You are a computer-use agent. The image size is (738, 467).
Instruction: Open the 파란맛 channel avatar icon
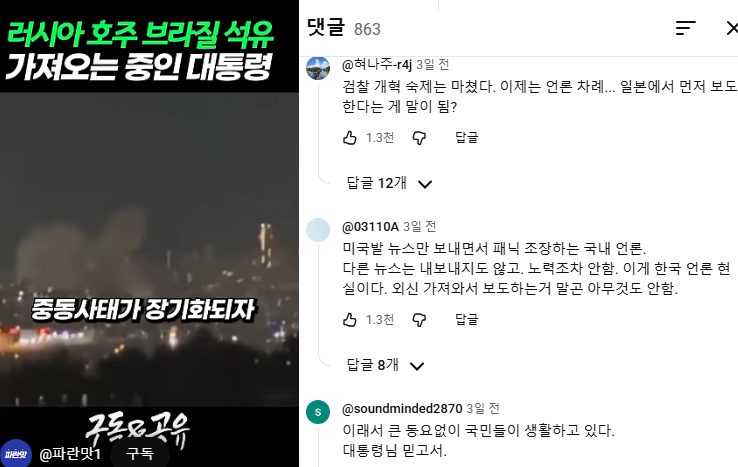click(16, 453)
